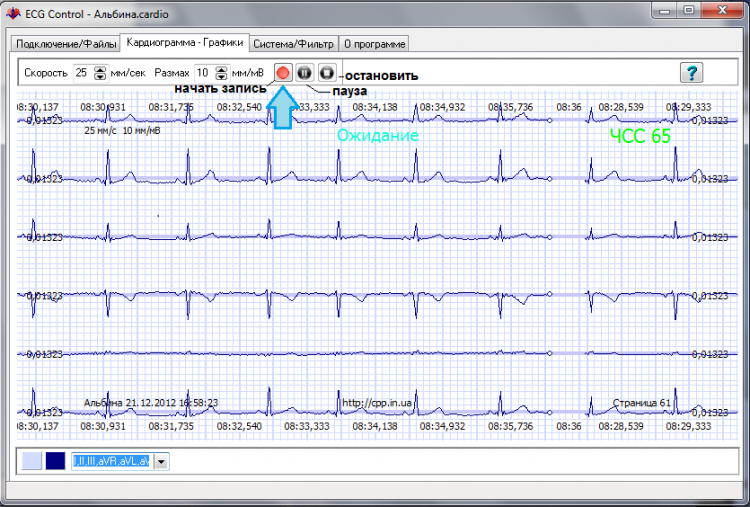Increase Размах value with up arrow
The width and height of the screenshot is (750, 507).
221,69
